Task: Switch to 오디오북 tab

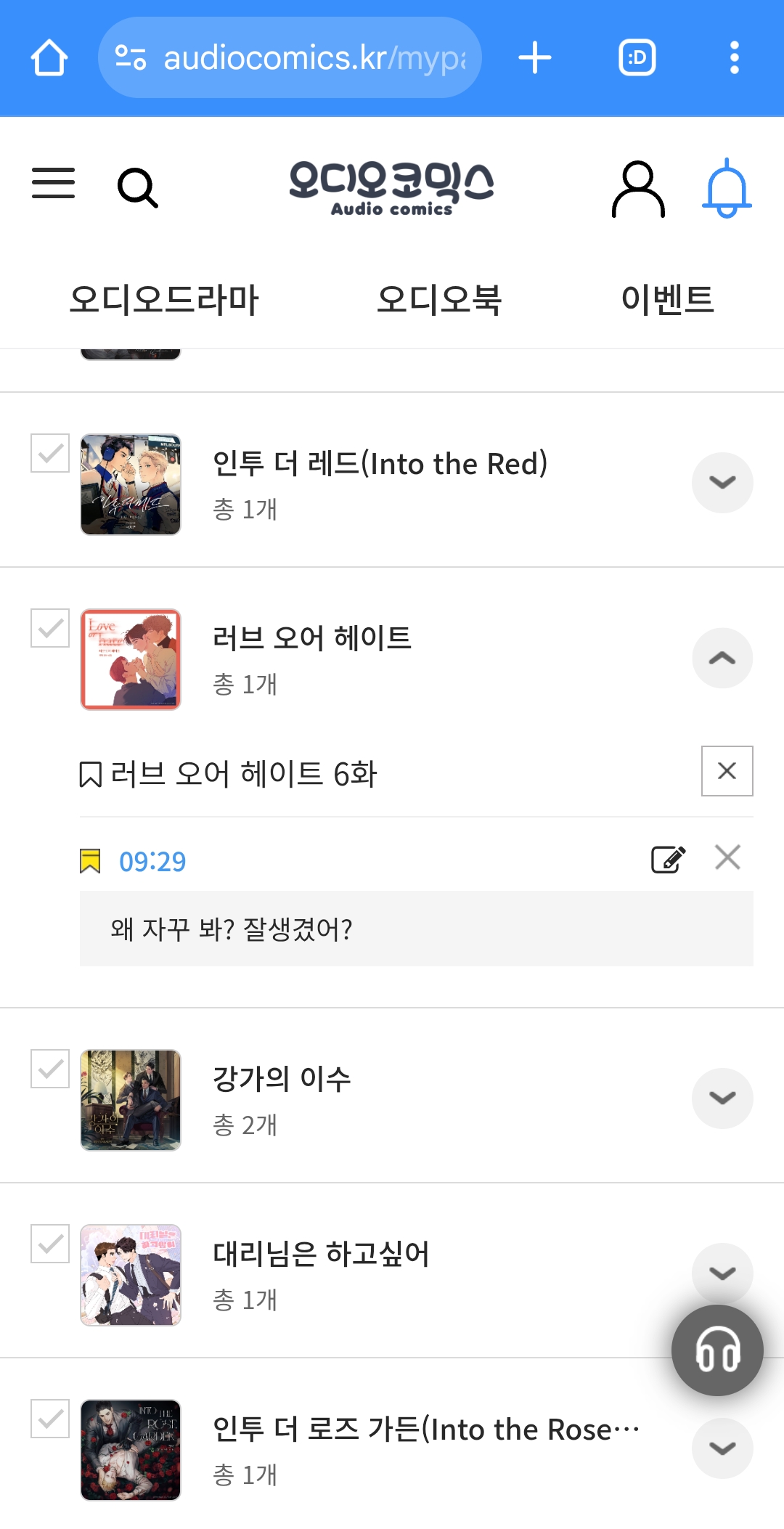Action: [x=439, y=299]
